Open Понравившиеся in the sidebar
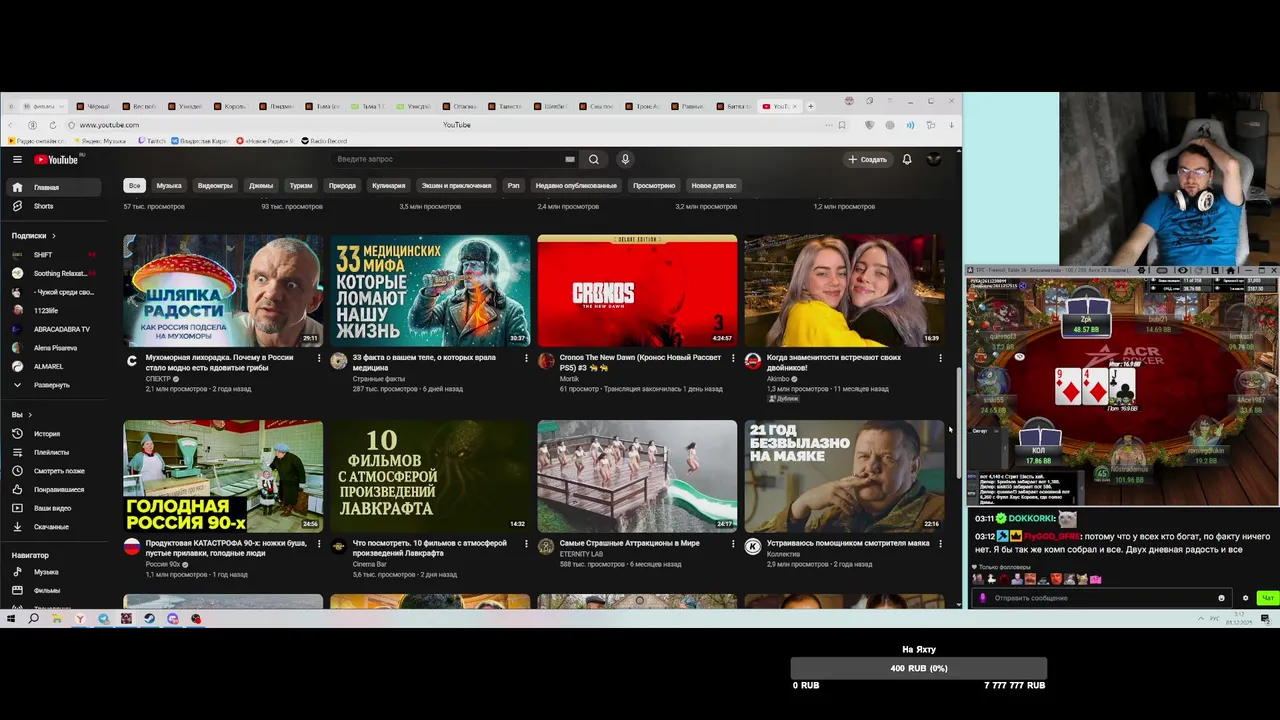 tap(52, 490)
